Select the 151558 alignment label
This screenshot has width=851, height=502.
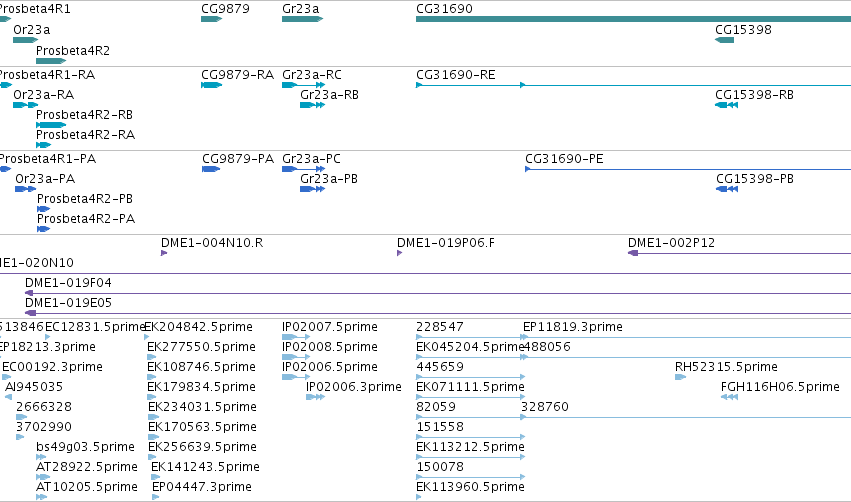tap(440, 427)
